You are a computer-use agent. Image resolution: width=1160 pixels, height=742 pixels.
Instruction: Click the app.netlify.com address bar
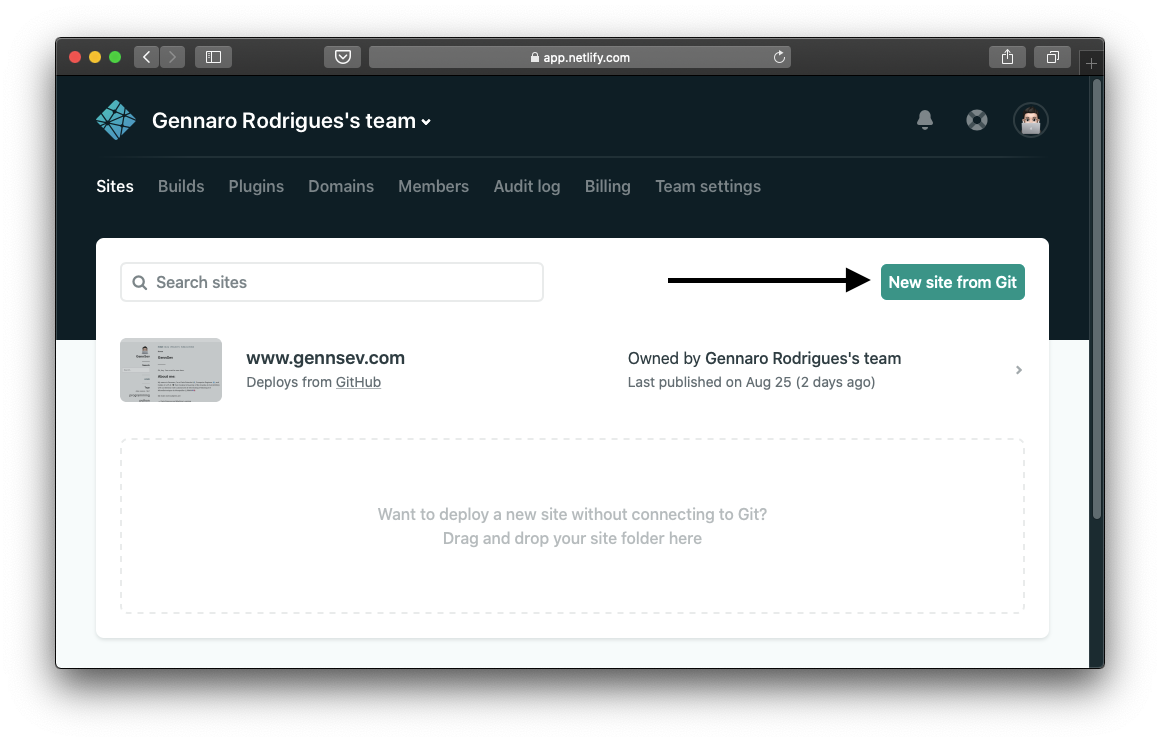point(580,57)
